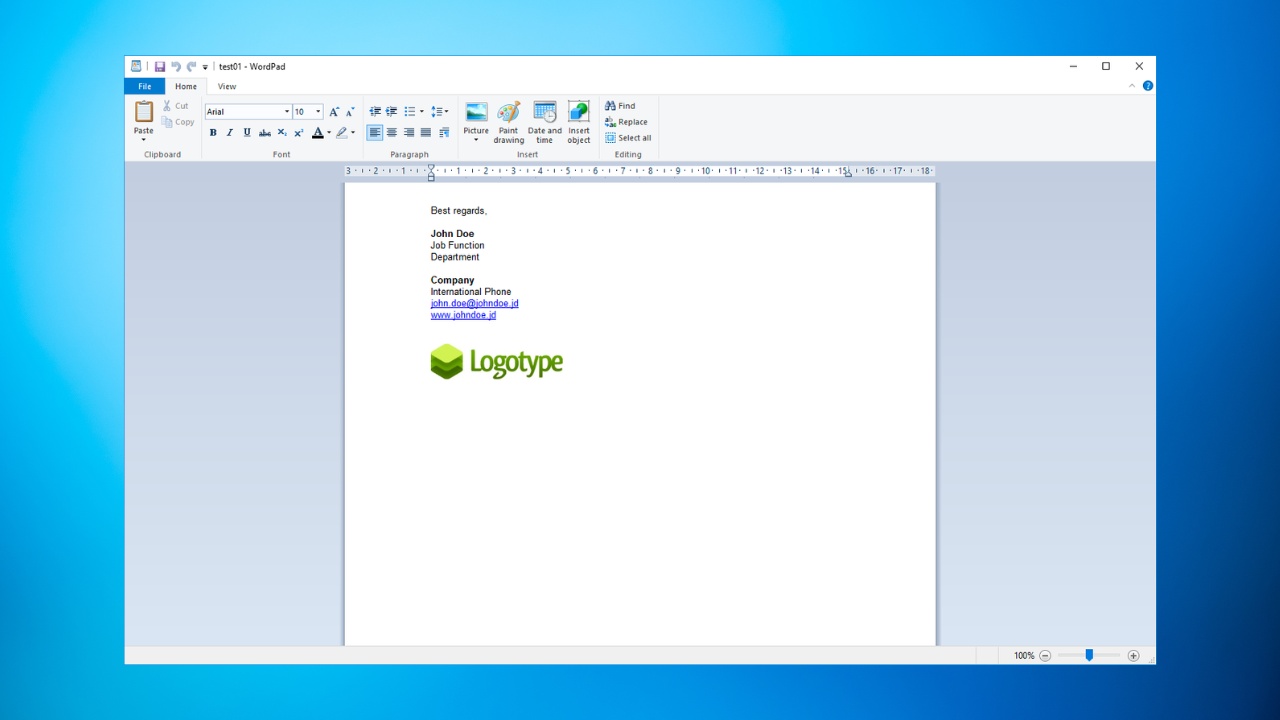Toggle Bold formatting
The width and height of the screenshot is (1280, 720).
(213, 133)
